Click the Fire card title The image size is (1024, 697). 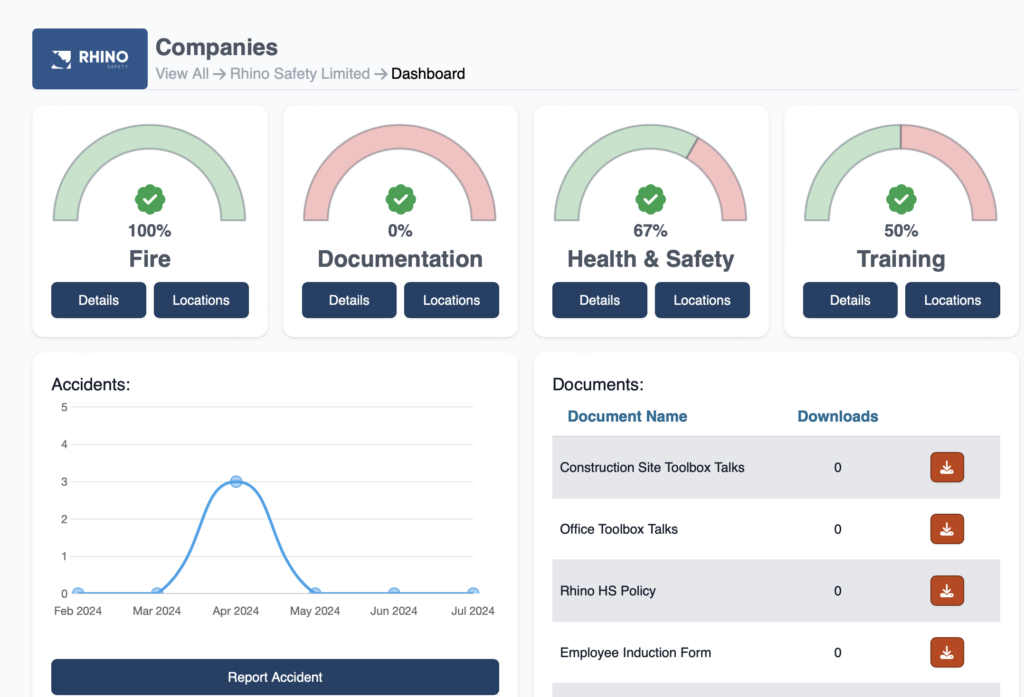tap(150, 259)
